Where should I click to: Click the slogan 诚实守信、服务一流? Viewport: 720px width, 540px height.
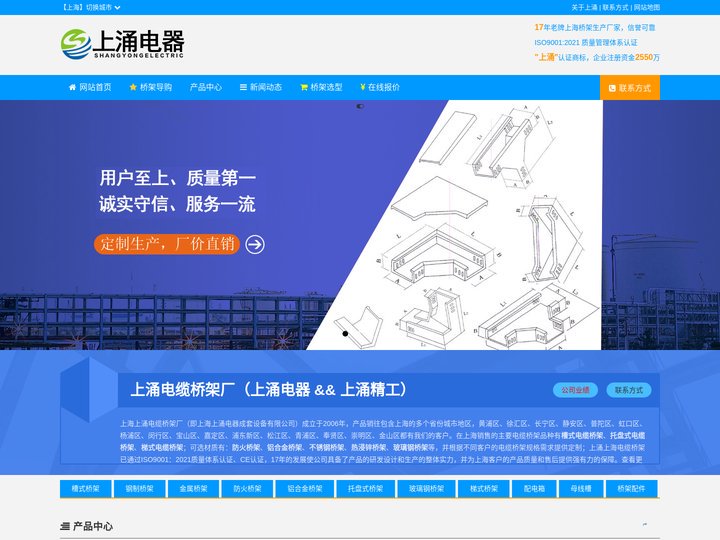(177, 204)
